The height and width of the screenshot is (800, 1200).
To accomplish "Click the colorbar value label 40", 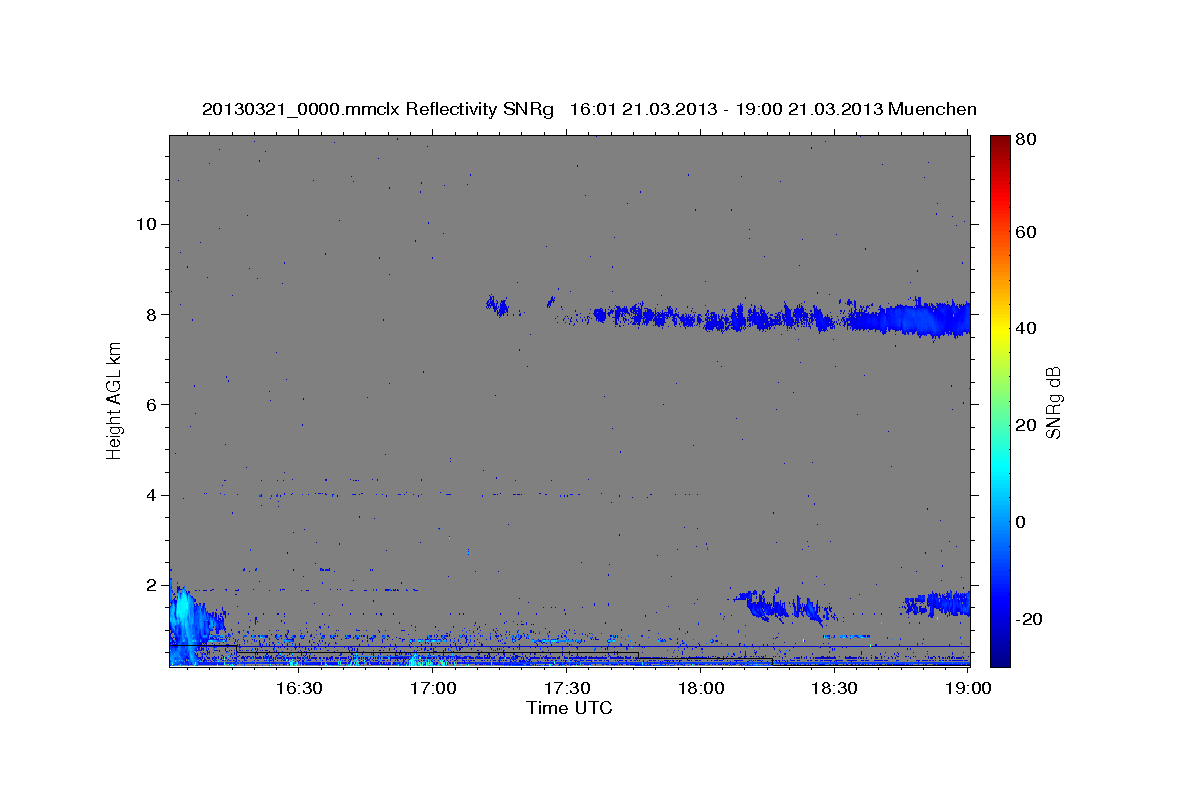I will coord(1027,328).
